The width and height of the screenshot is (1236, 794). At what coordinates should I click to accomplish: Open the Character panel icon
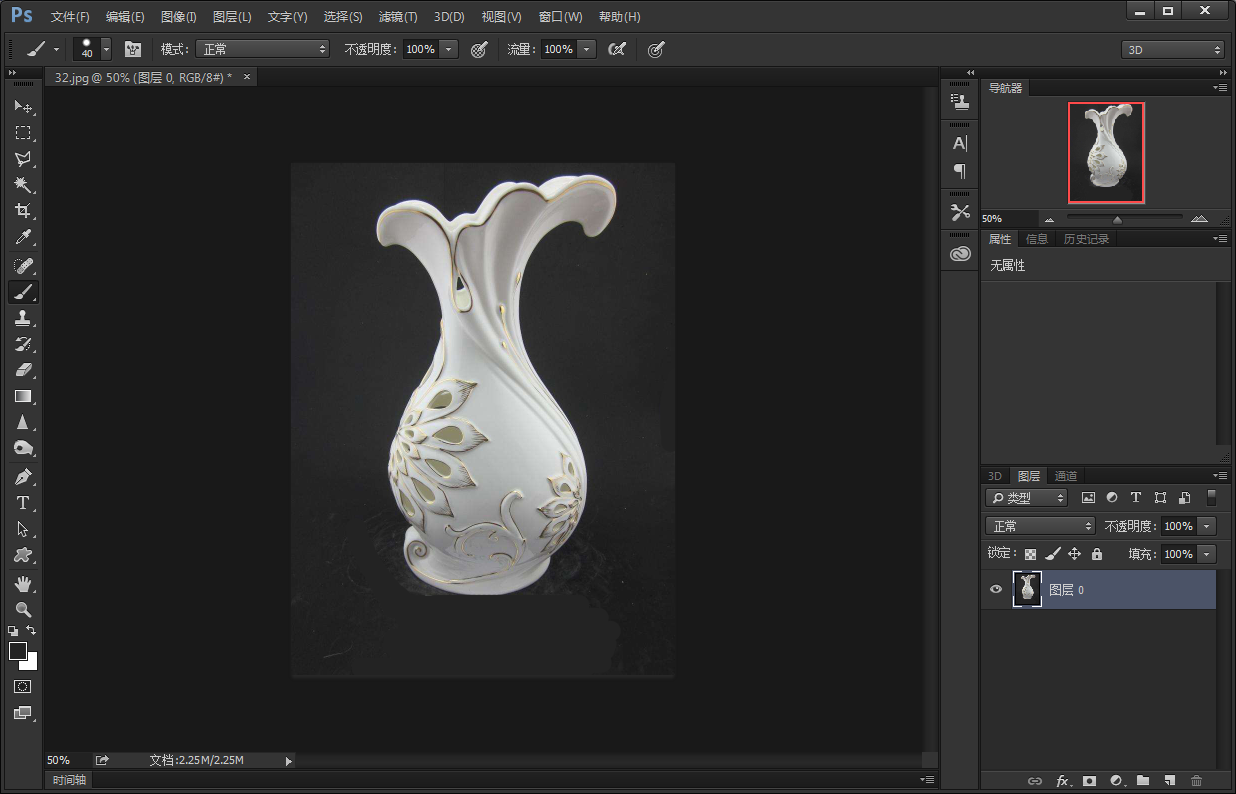tap(960, 143)
